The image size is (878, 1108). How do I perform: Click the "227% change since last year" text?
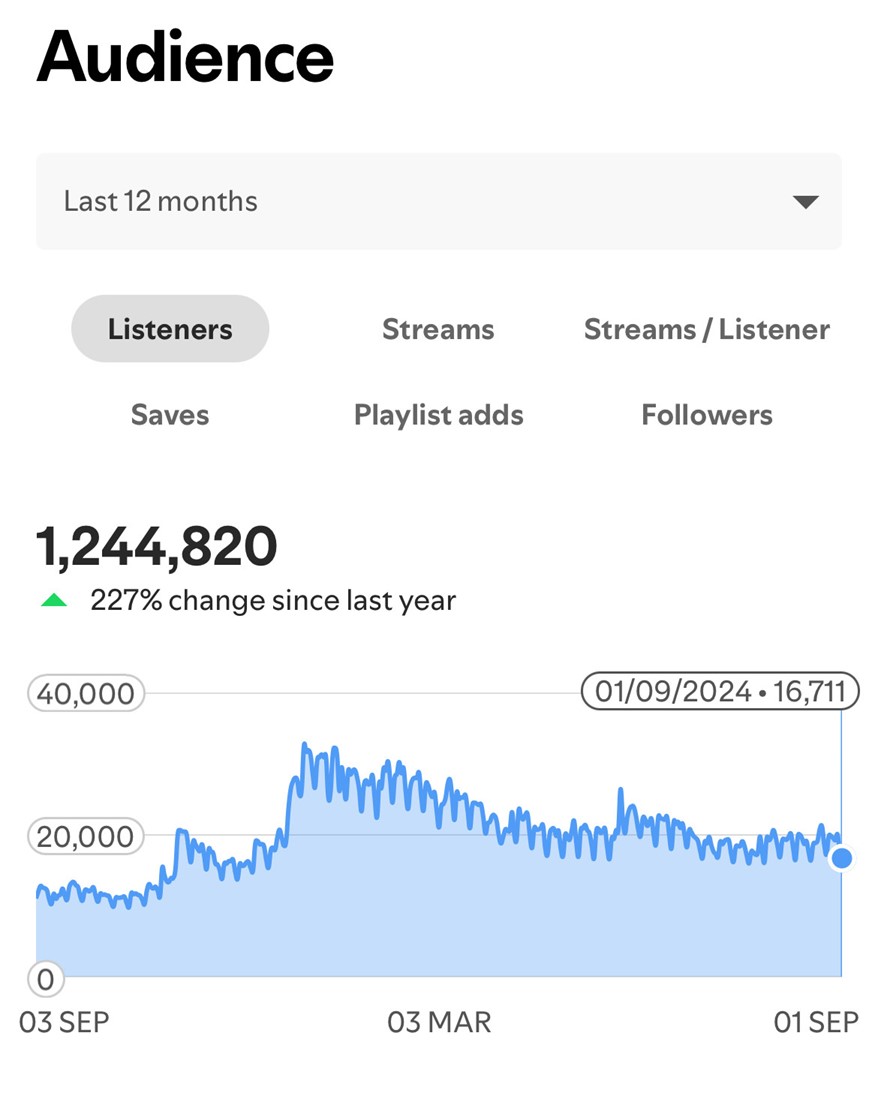point(273,601)
